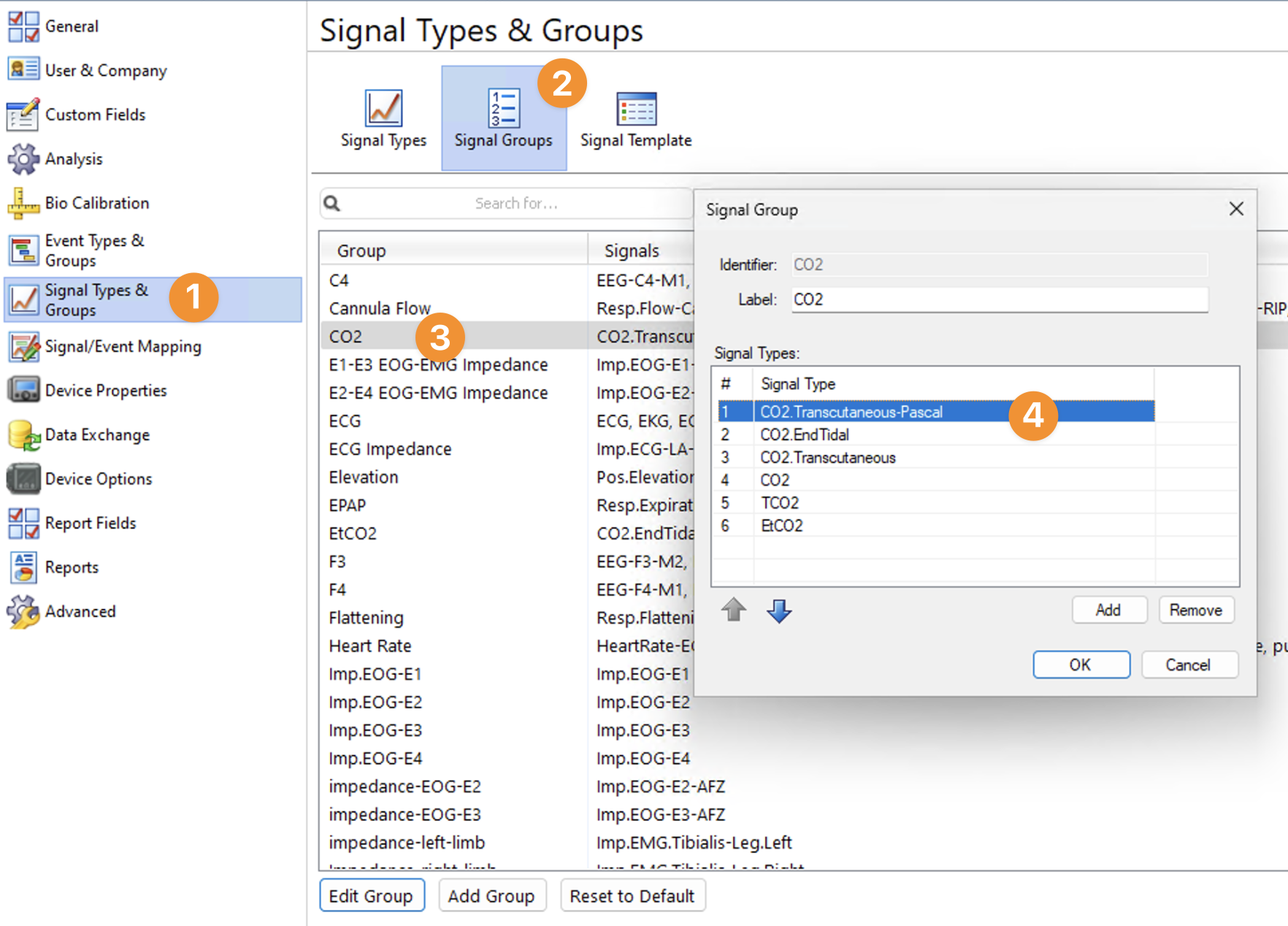Switch to the Signal Types tab label
Viewport: 1288px width, 926px height.
click(383, 140)
